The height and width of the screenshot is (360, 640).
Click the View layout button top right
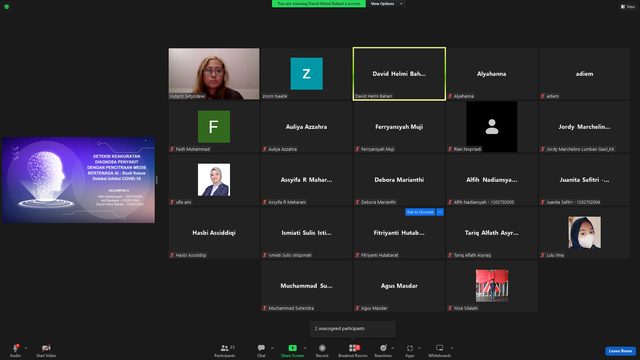coord(628,7)
